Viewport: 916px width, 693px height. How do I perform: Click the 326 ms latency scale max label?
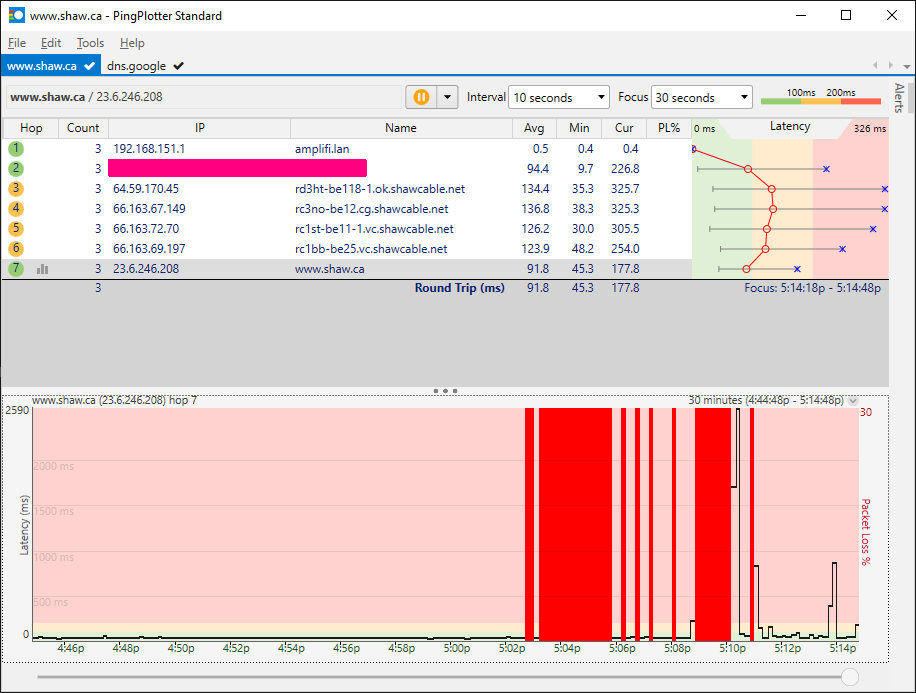point(870,129)
